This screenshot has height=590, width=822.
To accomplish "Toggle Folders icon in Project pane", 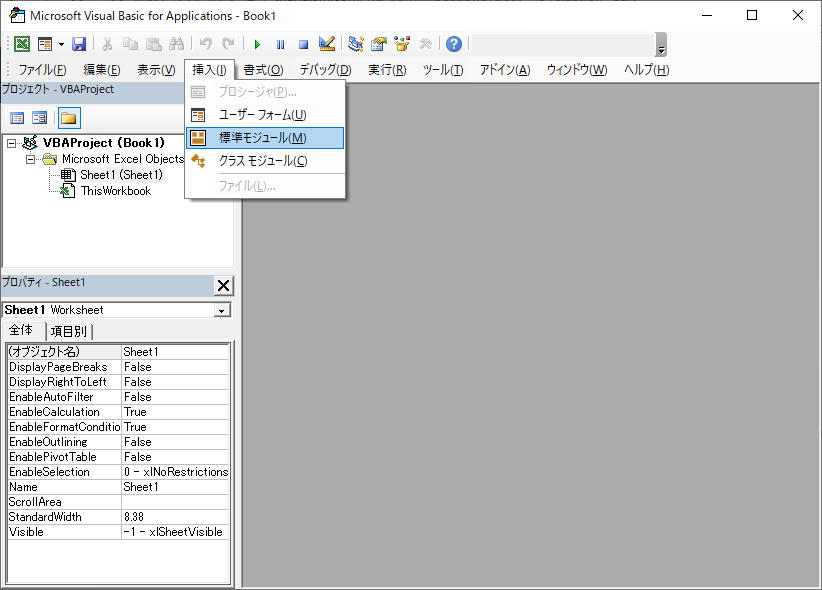I will 69,118.
